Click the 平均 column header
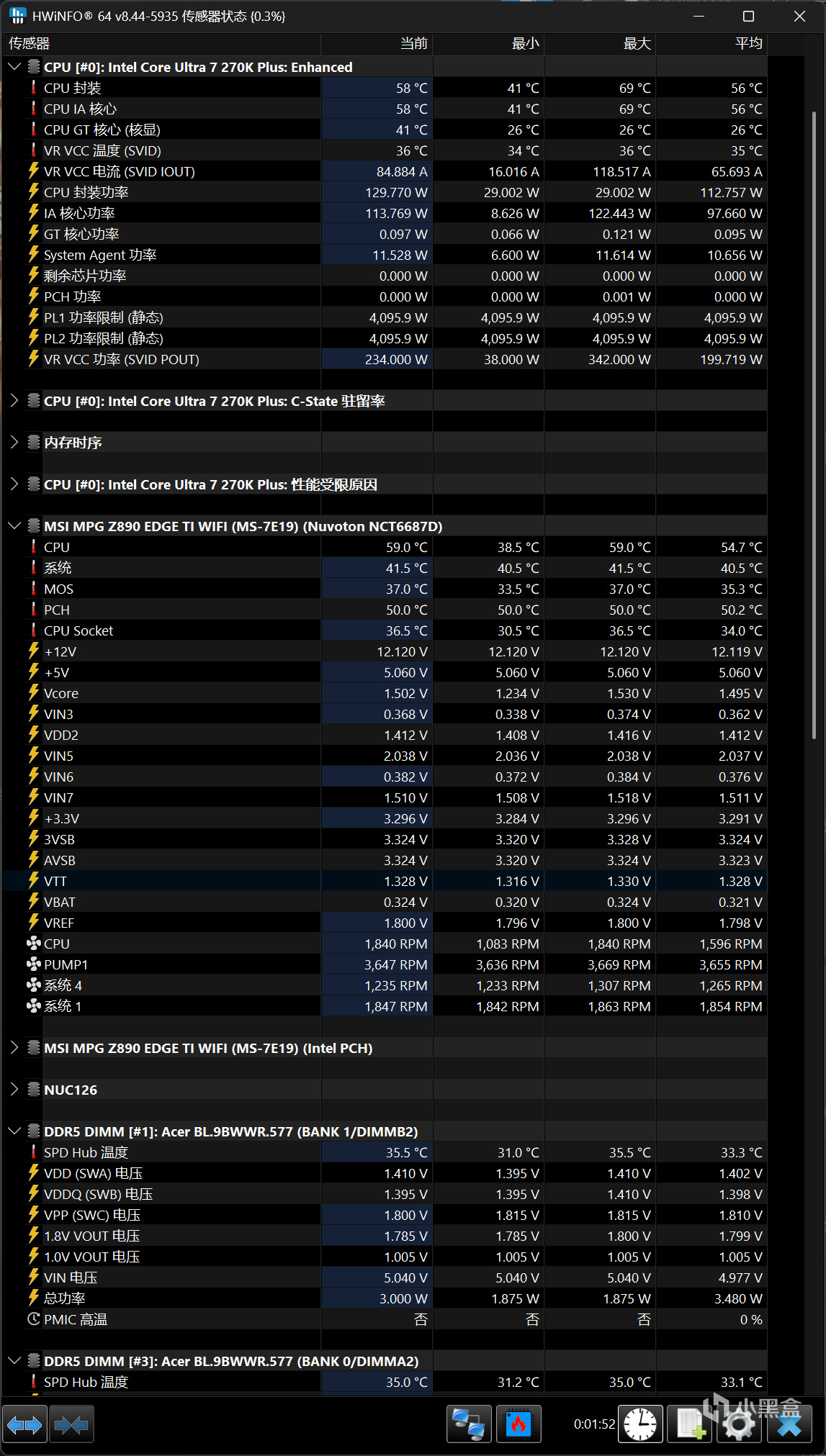This screenshot has width=826, height=1456. click(711, 44)
